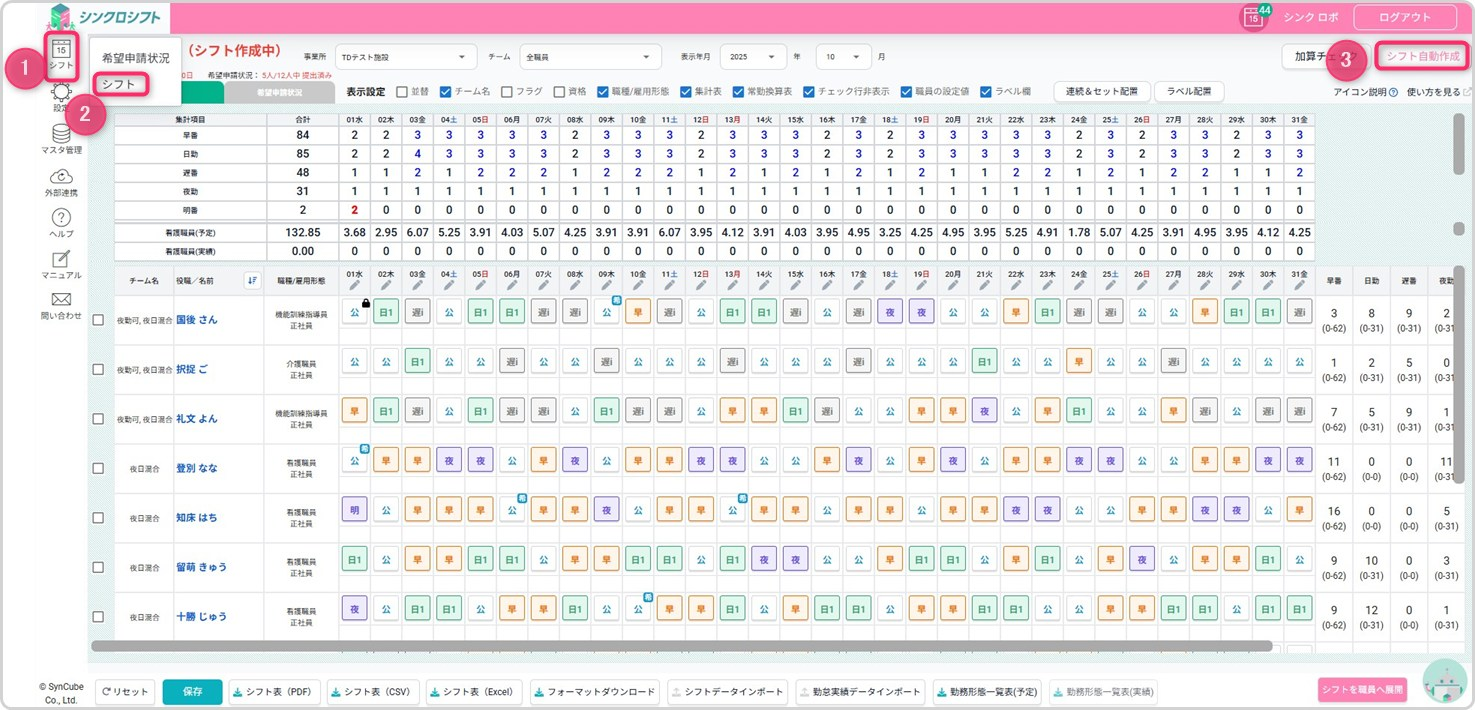Open the ヘルプ question mark icon
The image size is (1475, 710).
click(x=61, y=218)
